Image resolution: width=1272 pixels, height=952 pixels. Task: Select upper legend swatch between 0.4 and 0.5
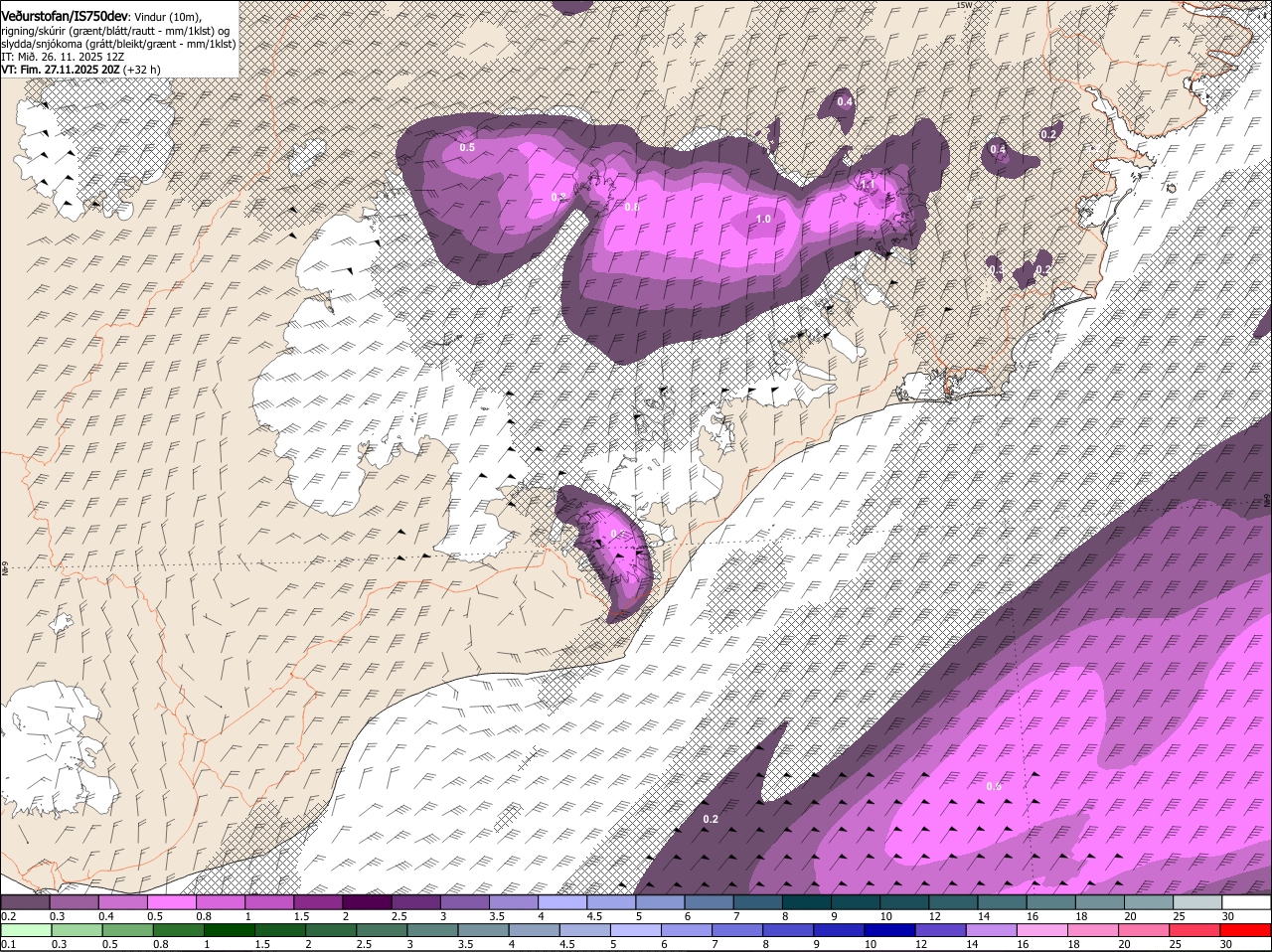coord(122,902)
